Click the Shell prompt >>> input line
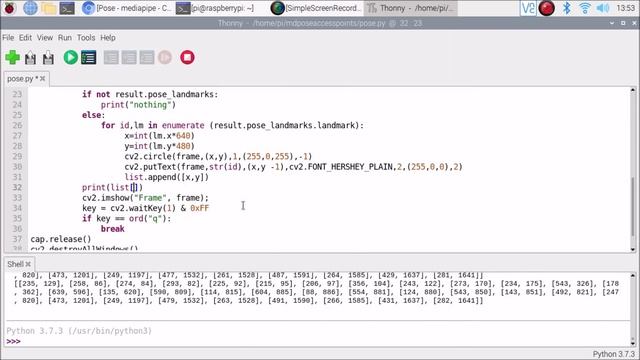The width and height of the screenshot is (640, 360). [318, 342]
